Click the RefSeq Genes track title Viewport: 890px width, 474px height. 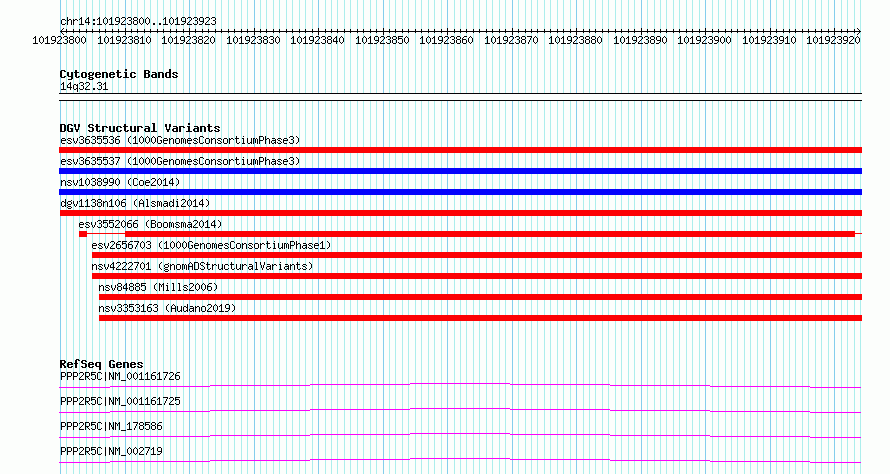(x=102, y=364)
